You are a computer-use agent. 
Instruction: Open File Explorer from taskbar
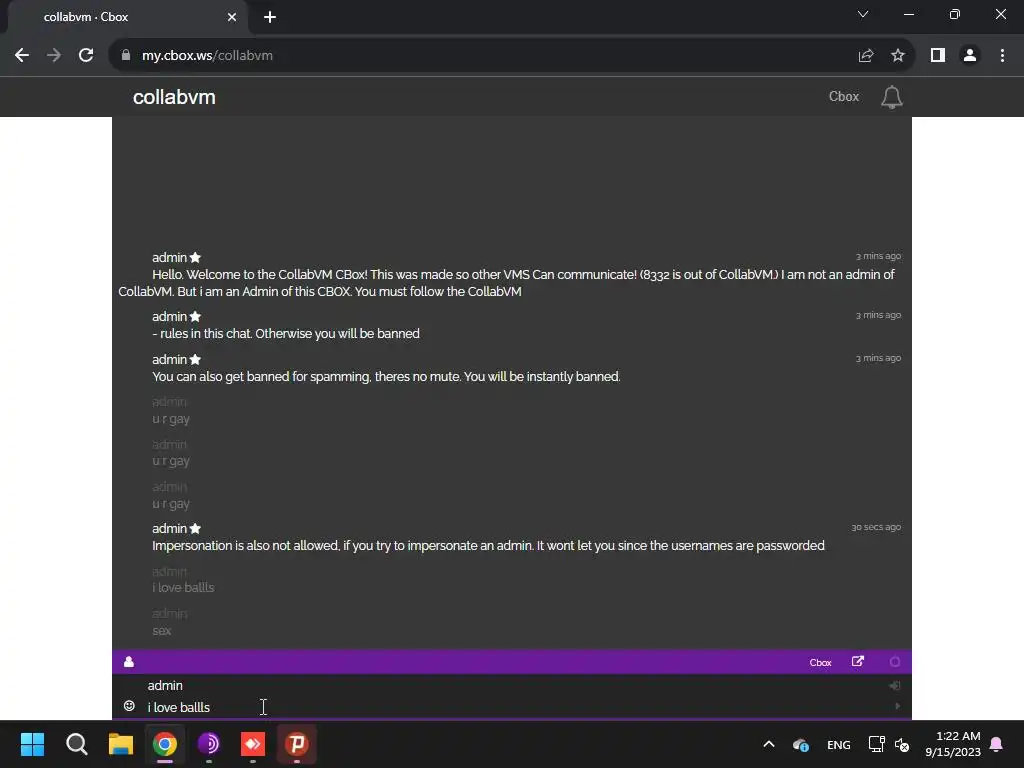coord(121,744)
